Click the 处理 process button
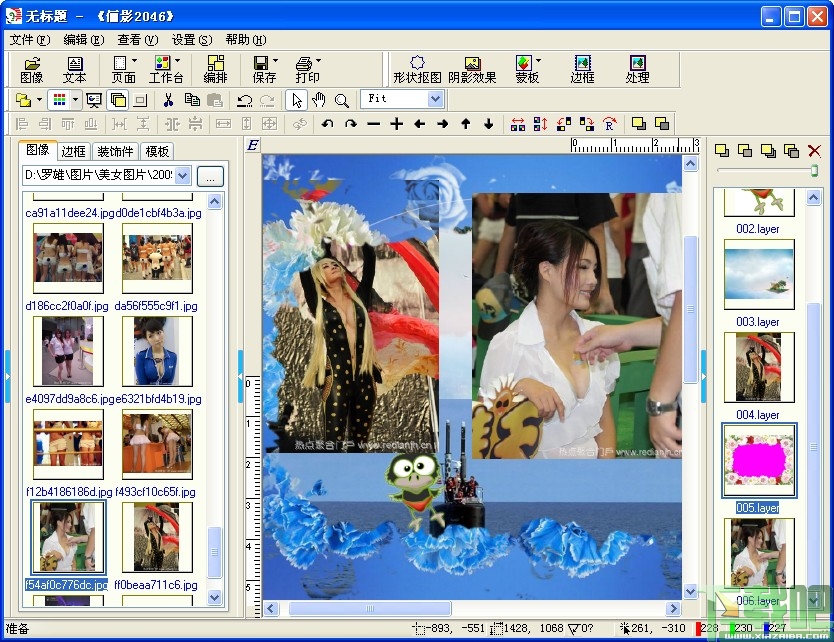Screen dimensions: 834x642 [x=637, y=70]
